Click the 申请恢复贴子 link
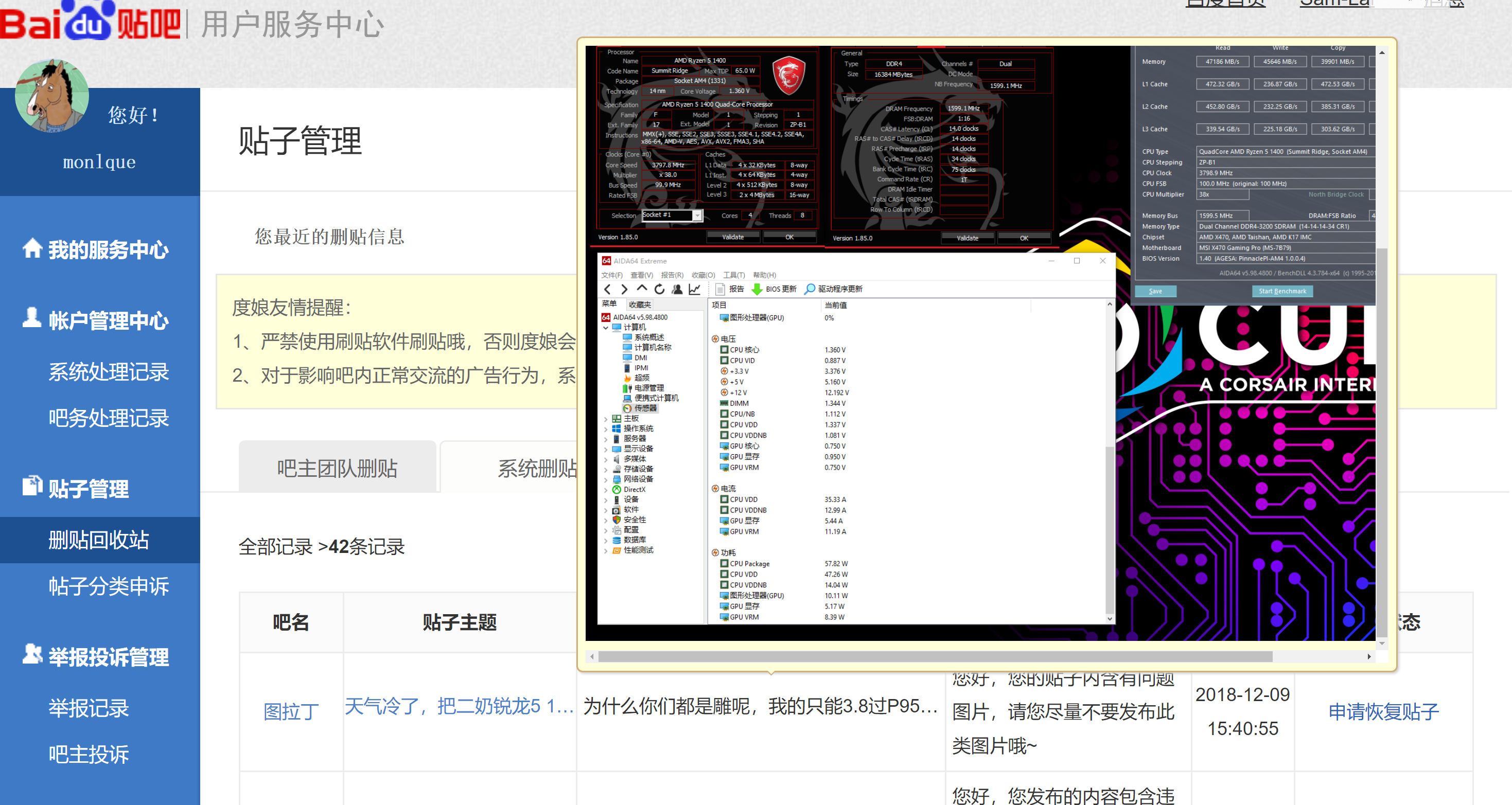Viewport: 1512px width, 805px height. click(x=1383, y=712)
